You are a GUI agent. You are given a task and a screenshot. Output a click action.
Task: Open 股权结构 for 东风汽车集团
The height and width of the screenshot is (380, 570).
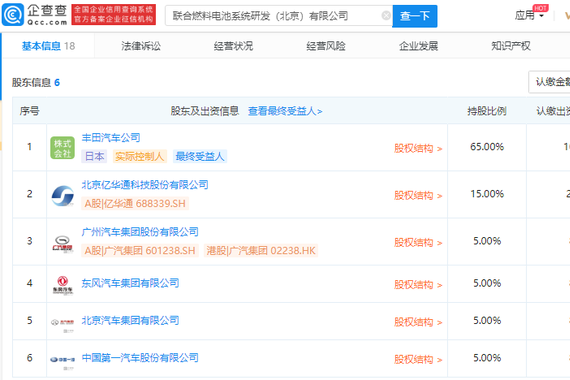pyautogui.click(x=418, y=284)
